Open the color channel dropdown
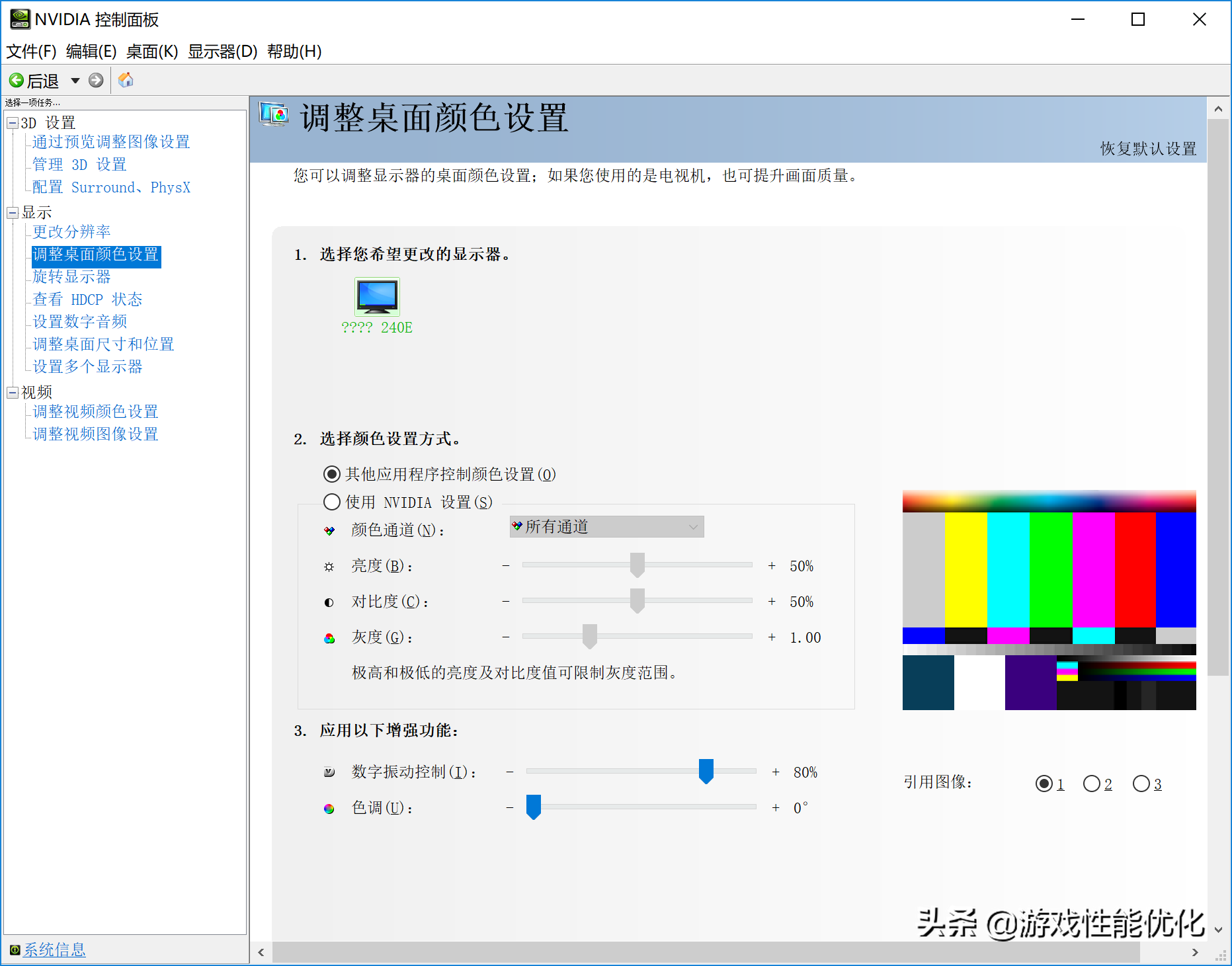1232x966 pixels. (606, 527)
